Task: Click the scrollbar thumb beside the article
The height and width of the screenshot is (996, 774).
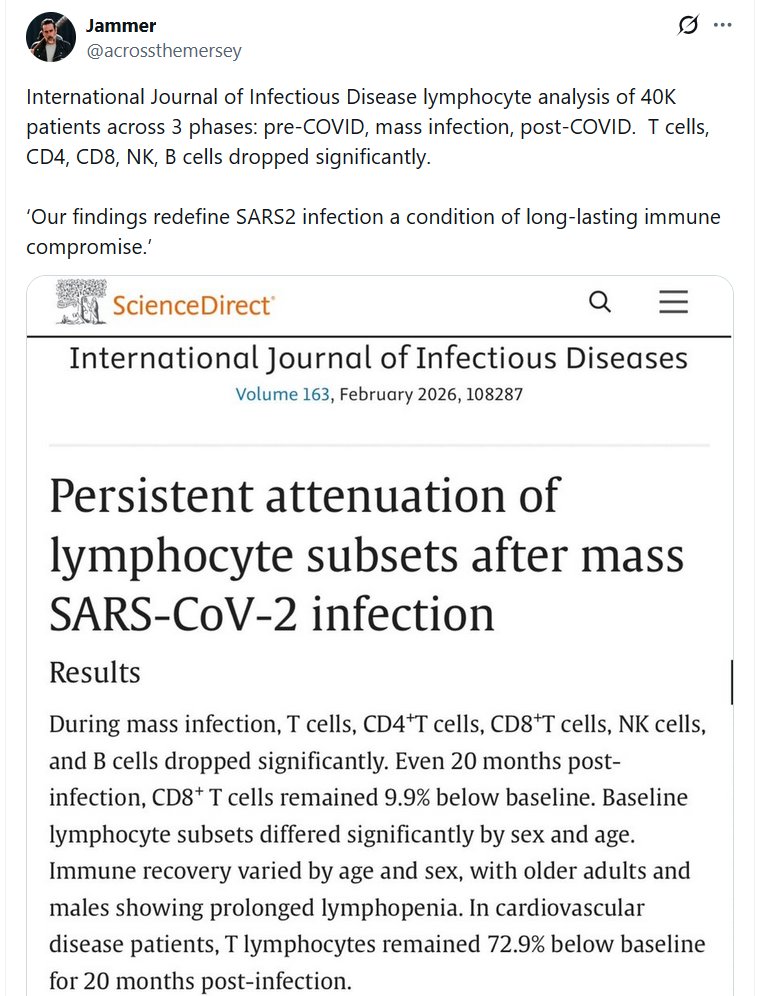Action: coord(733,682)
